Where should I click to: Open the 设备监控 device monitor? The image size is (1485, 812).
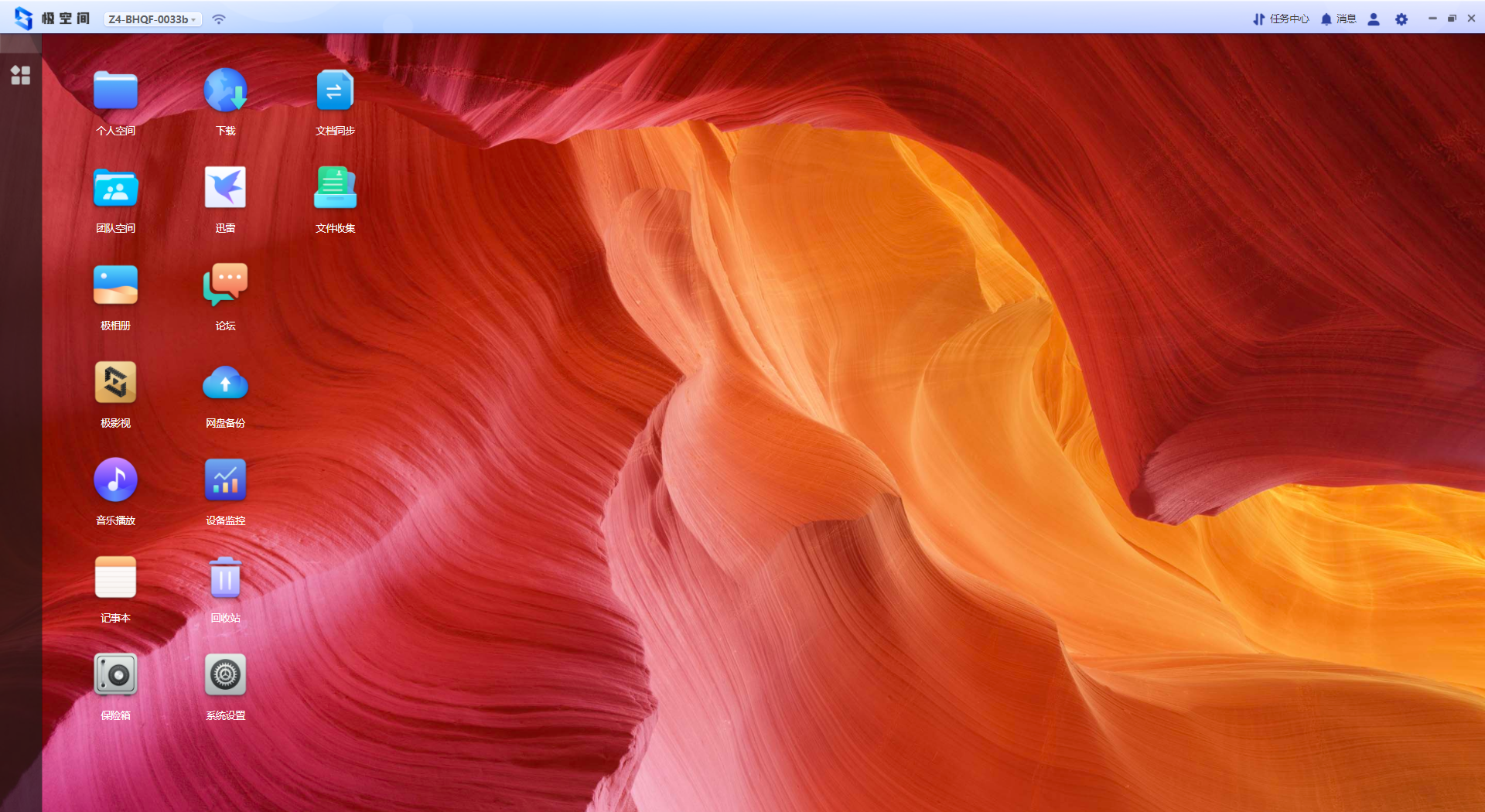[225, 481]
